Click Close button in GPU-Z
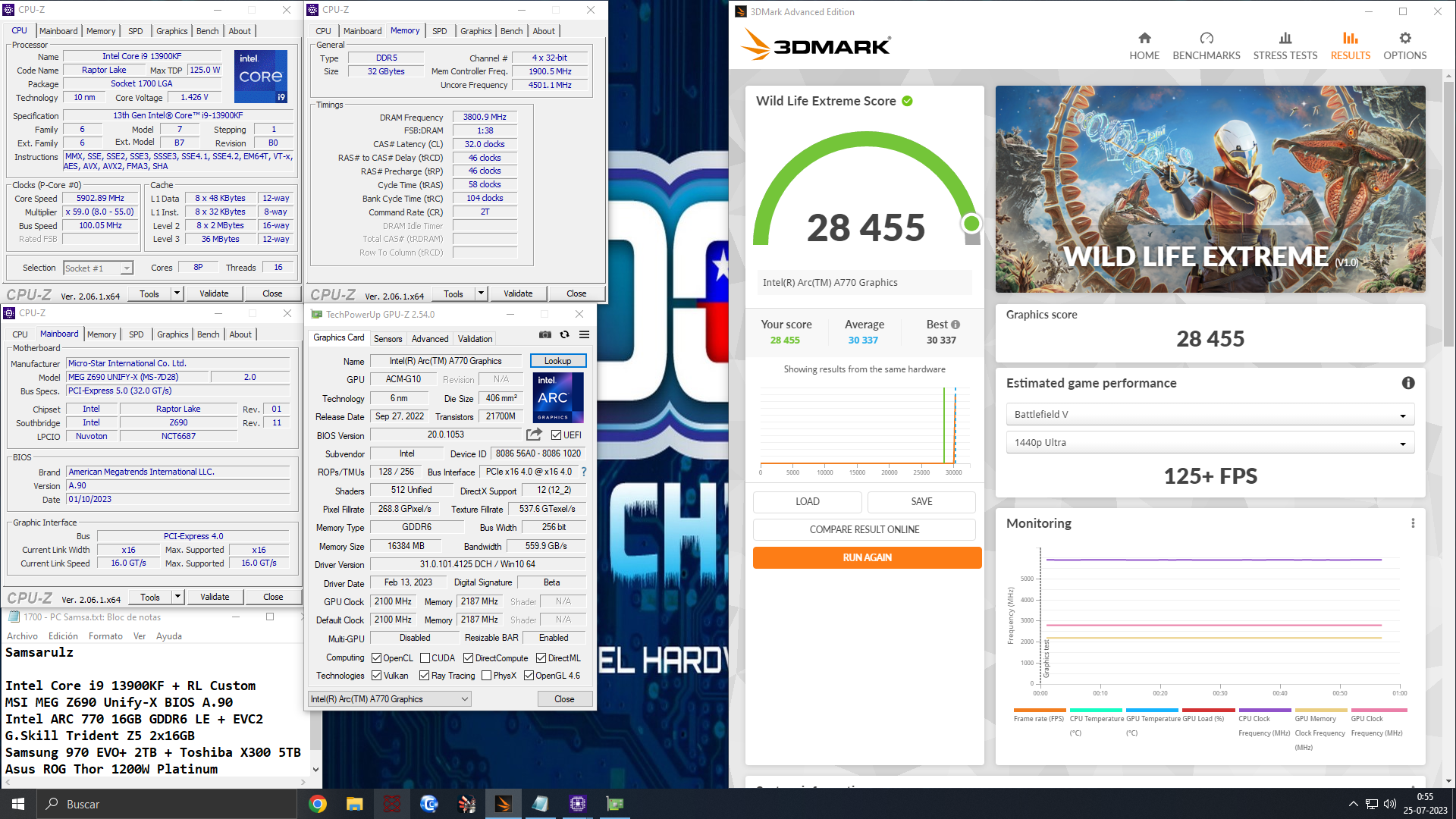The width and height of the screenshot is (1456, 819). [x=564, y=699]
